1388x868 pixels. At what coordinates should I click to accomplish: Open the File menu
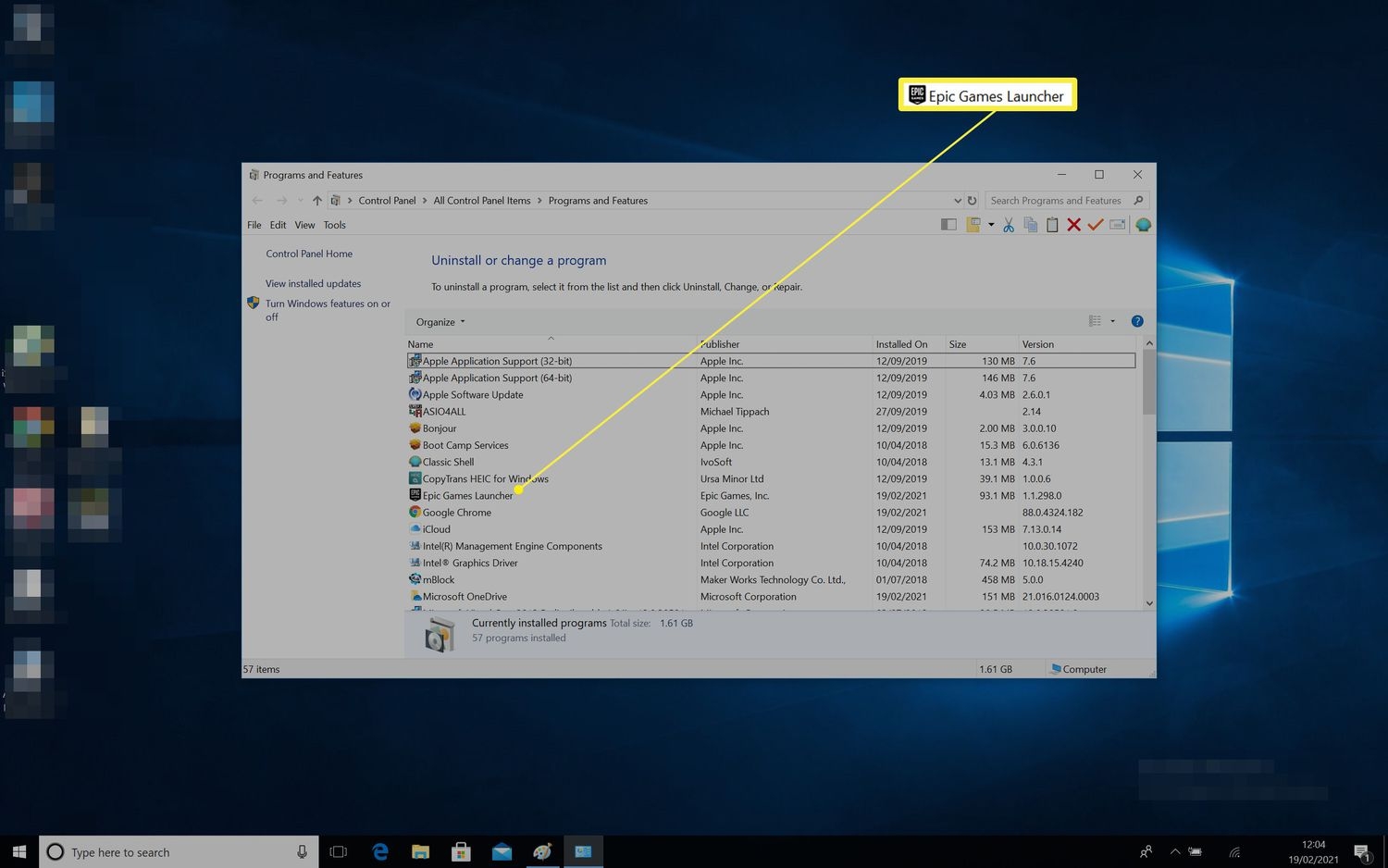point(254,225)
